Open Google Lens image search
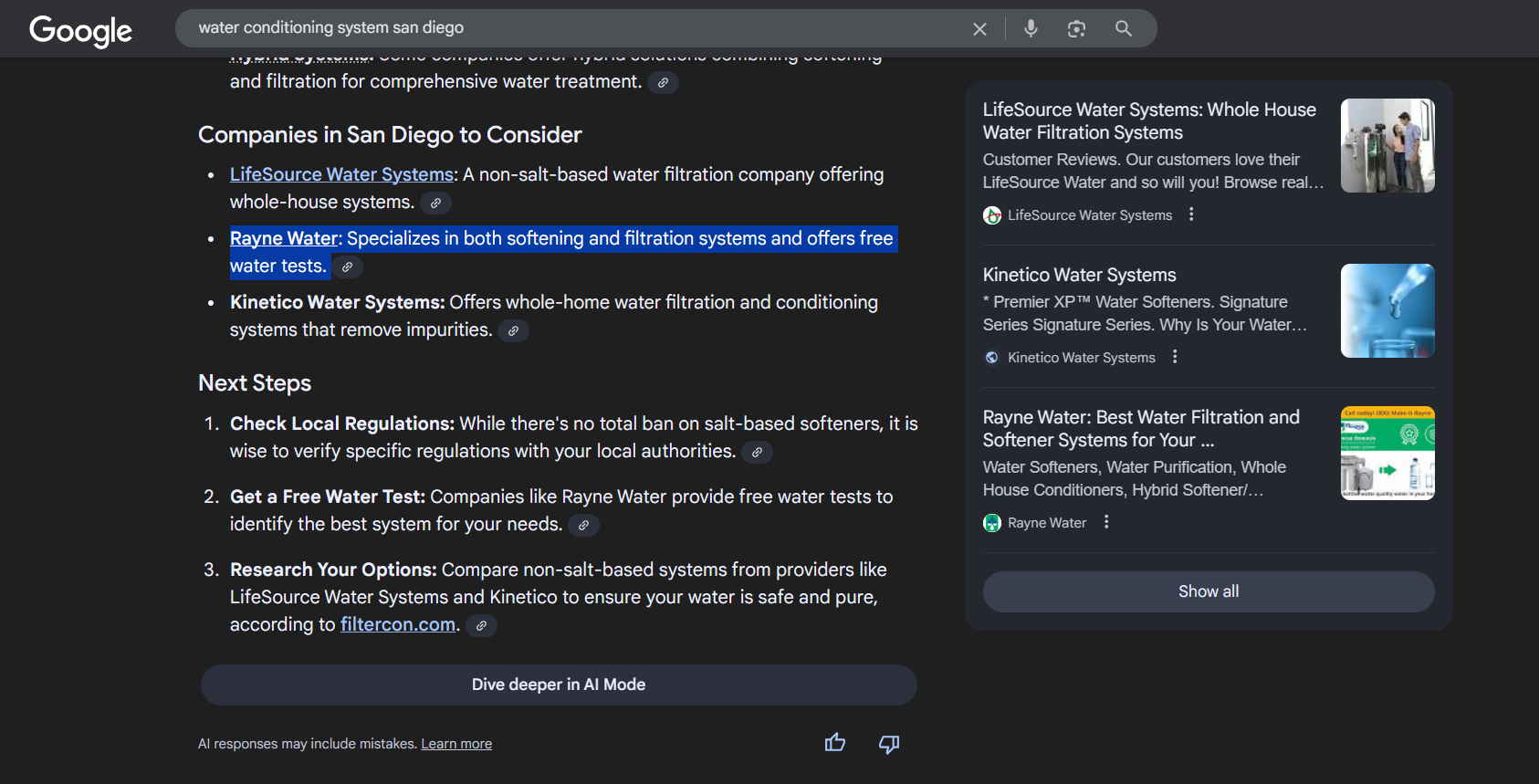 coord(1076,29)
